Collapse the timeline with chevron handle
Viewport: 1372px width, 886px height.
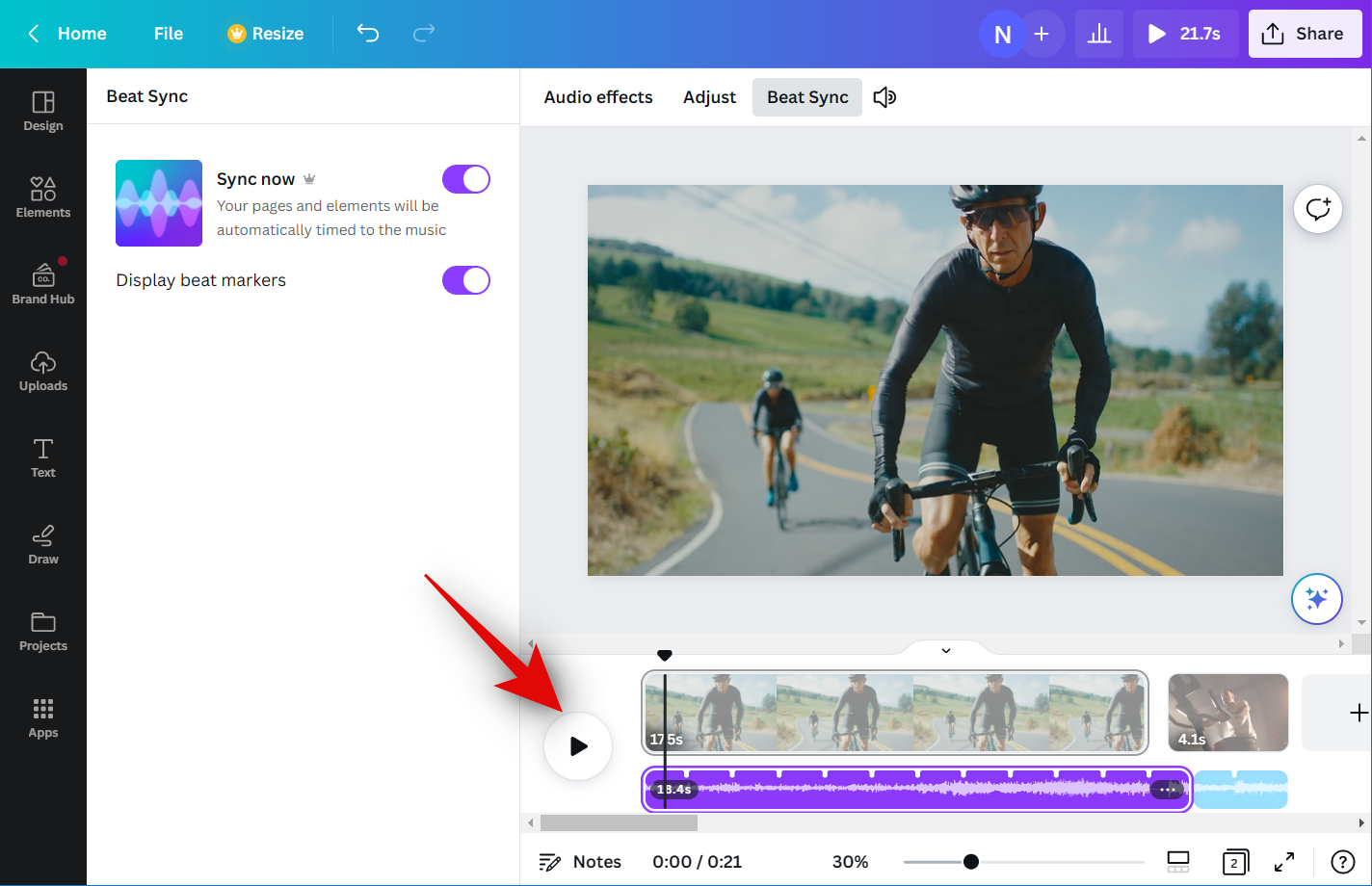946,650
